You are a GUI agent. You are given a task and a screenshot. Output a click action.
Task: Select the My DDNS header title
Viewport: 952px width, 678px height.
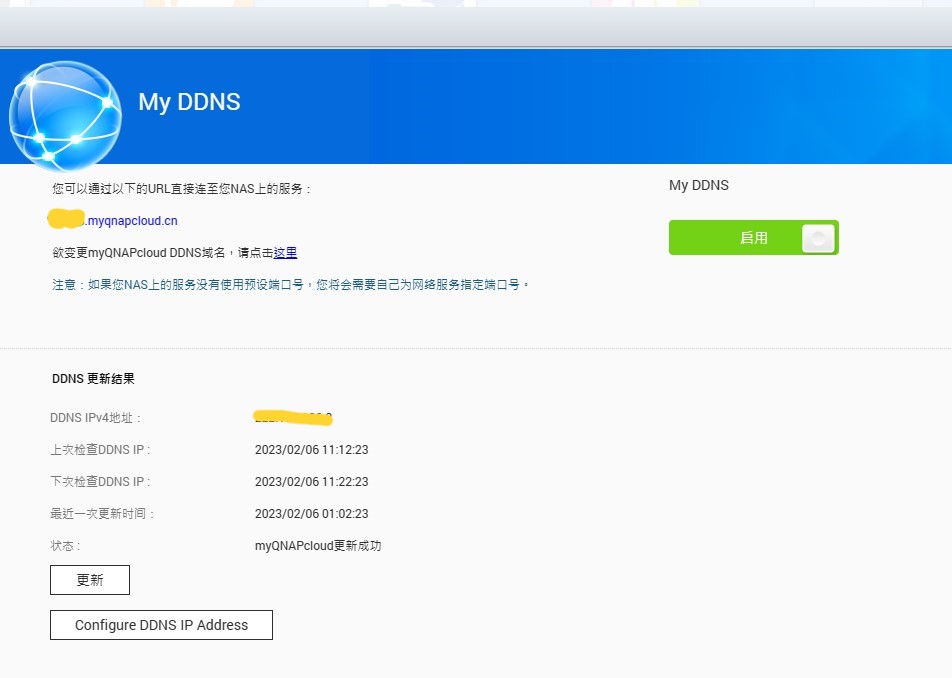189,102
